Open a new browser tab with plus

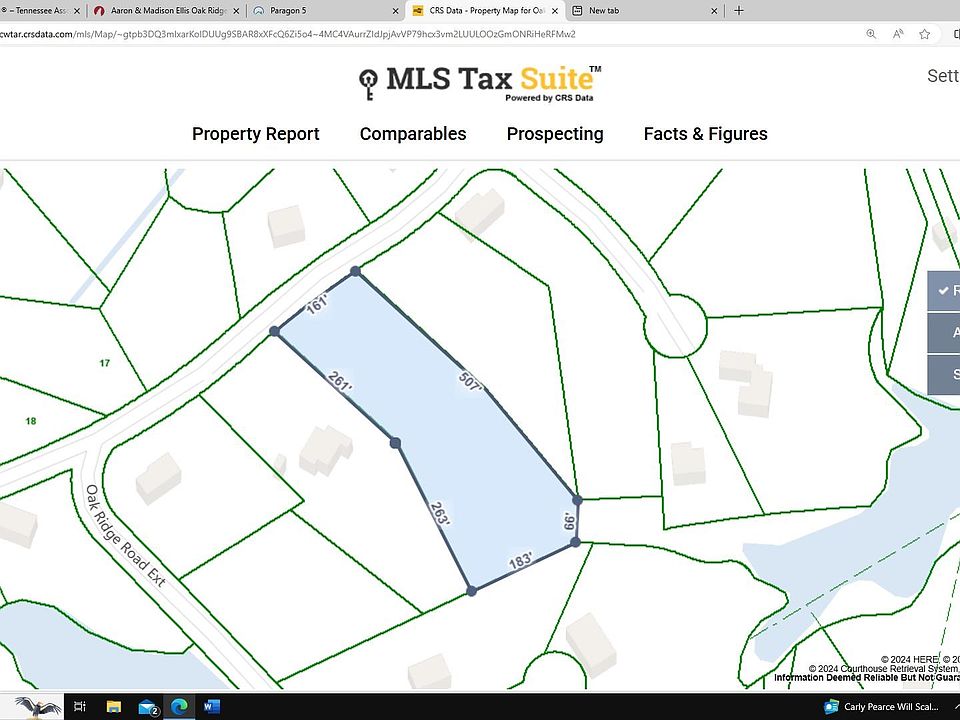coord(739,10)
